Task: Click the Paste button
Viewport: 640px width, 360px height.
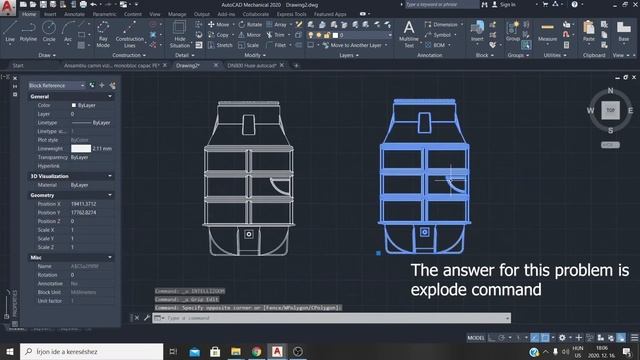Action: pyautogui.click(x=589, y=32)
